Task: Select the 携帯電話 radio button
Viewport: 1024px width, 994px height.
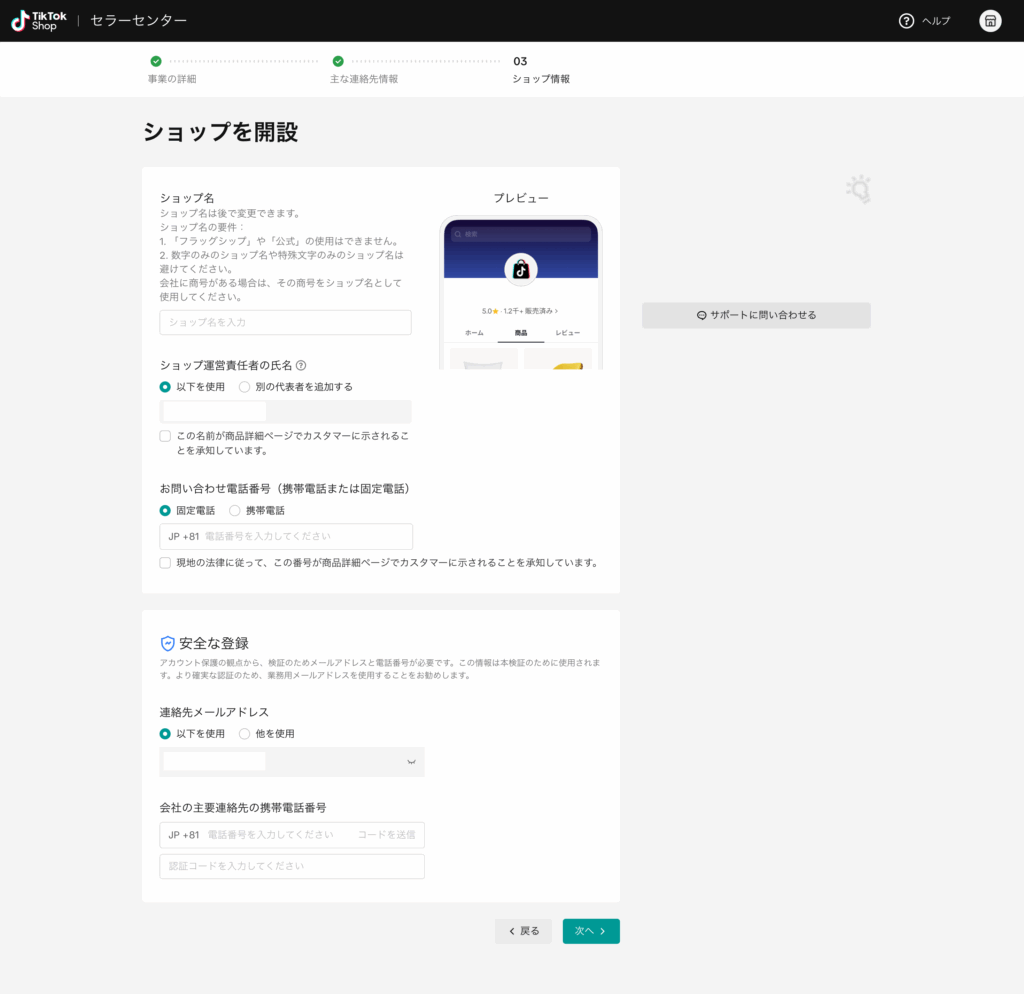Action: pos(235,511)
